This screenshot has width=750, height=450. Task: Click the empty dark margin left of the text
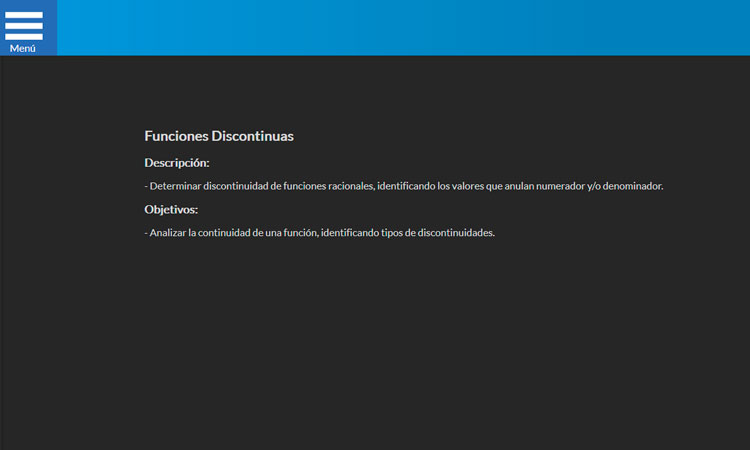pyautogui.click(x=70, y=250)
